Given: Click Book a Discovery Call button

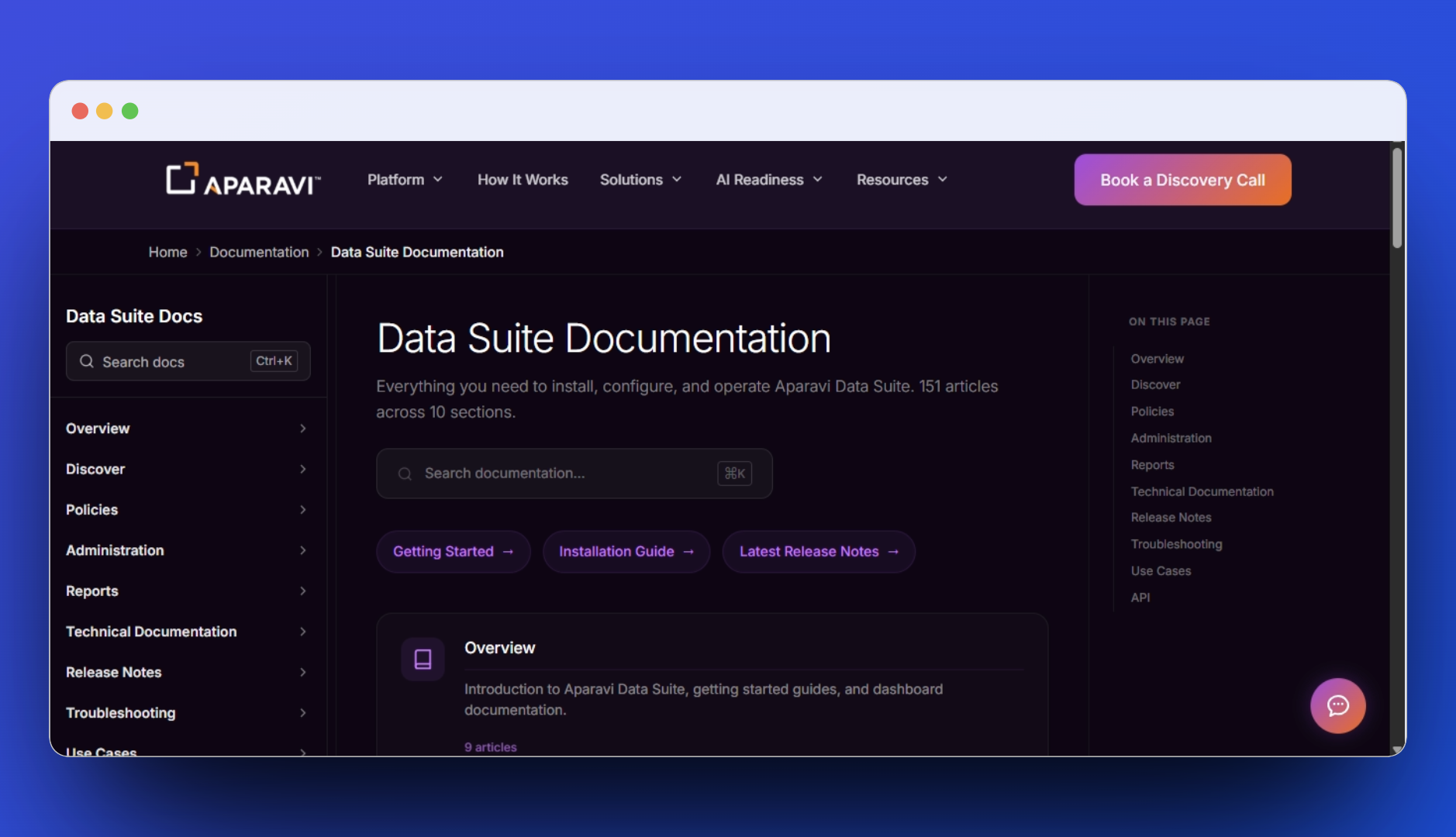Looking at the screenshot, I should tap(1182, 180).
